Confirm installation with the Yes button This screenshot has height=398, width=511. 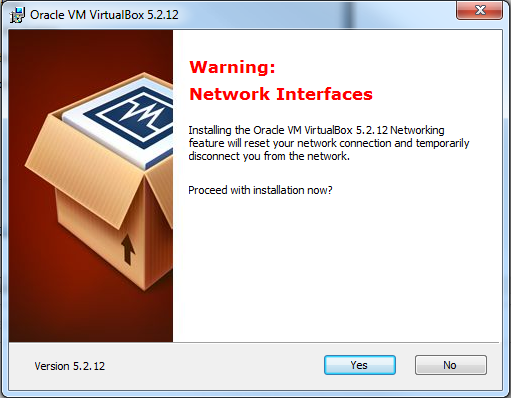click(360, 365)
